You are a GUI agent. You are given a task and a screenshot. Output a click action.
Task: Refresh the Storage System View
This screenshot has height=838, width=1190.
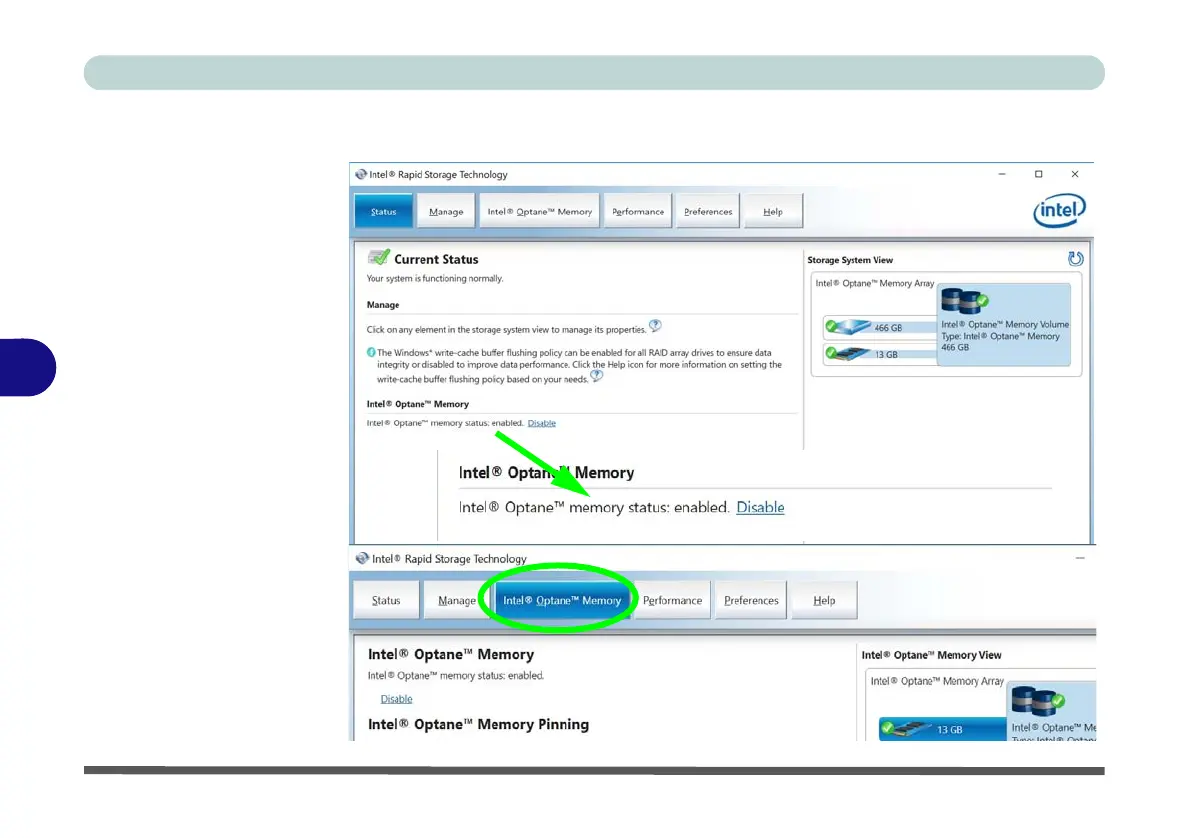pos(1075,259)
